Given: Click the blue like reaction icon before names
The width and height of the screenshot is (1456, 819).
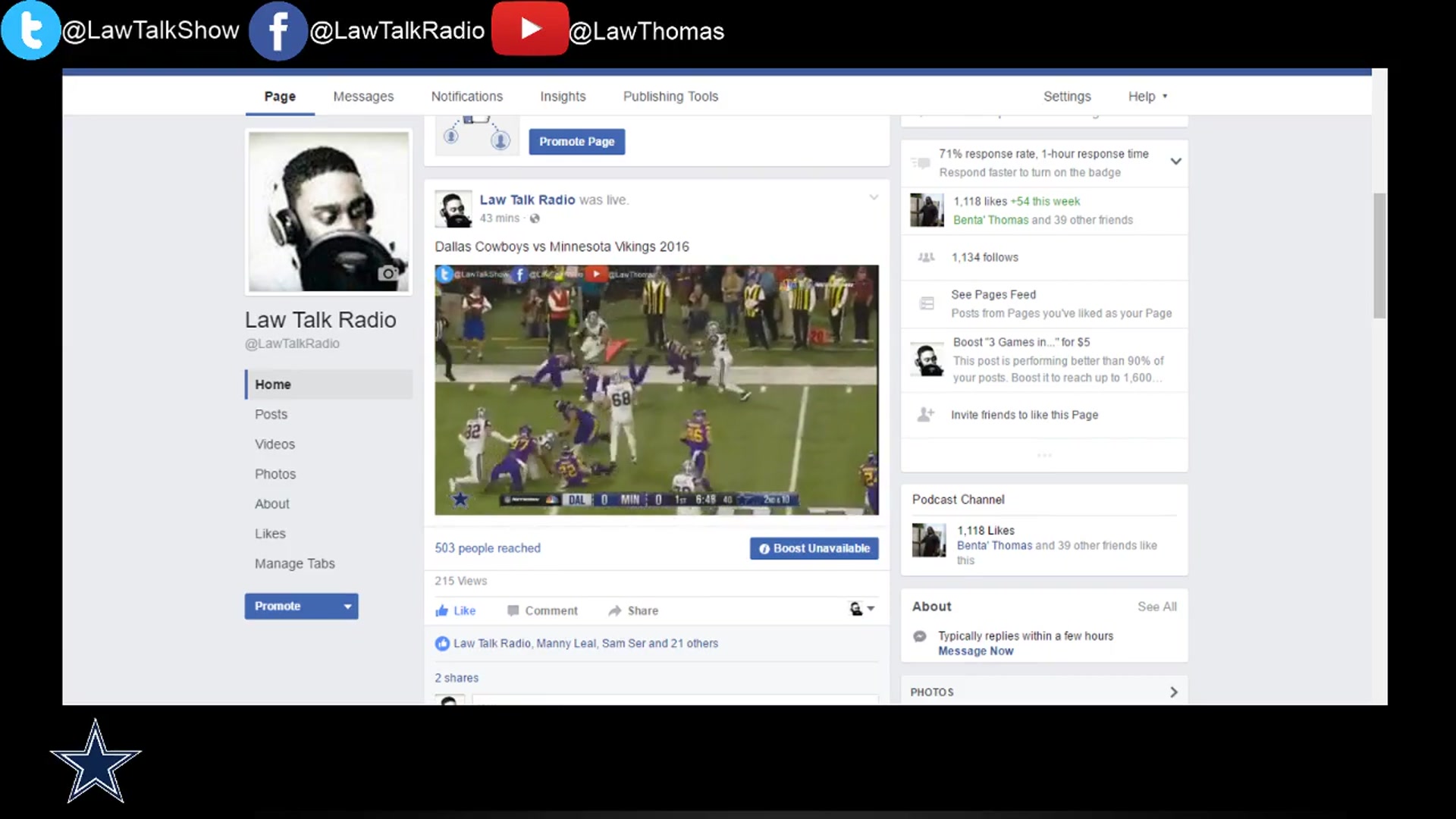Looking at the screenshot, I should point(442,643).
